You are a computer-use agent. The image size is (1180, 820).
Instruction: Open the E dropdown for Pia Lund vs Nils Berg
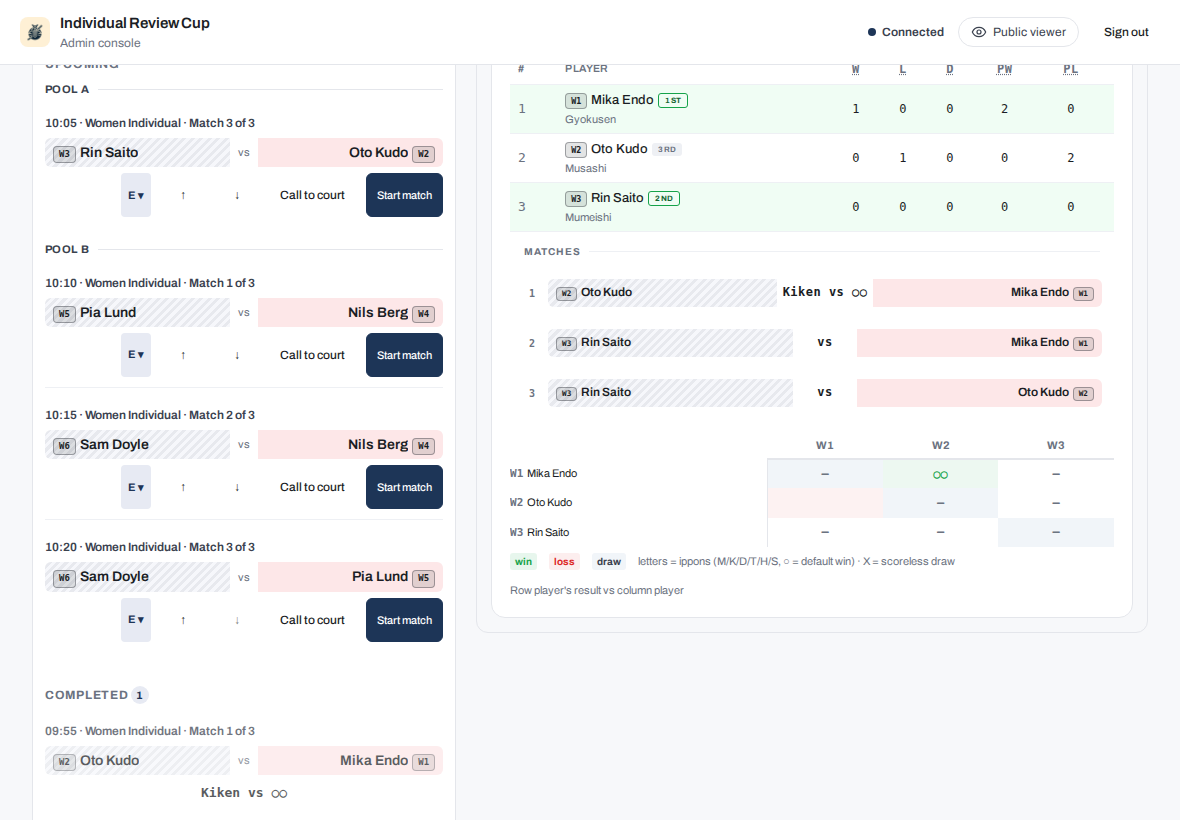coord(136,355)
